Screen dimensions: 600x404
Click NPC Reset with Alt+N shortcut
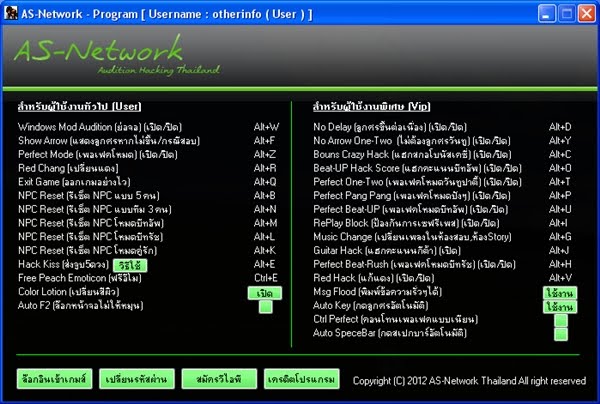pos(95,210)
